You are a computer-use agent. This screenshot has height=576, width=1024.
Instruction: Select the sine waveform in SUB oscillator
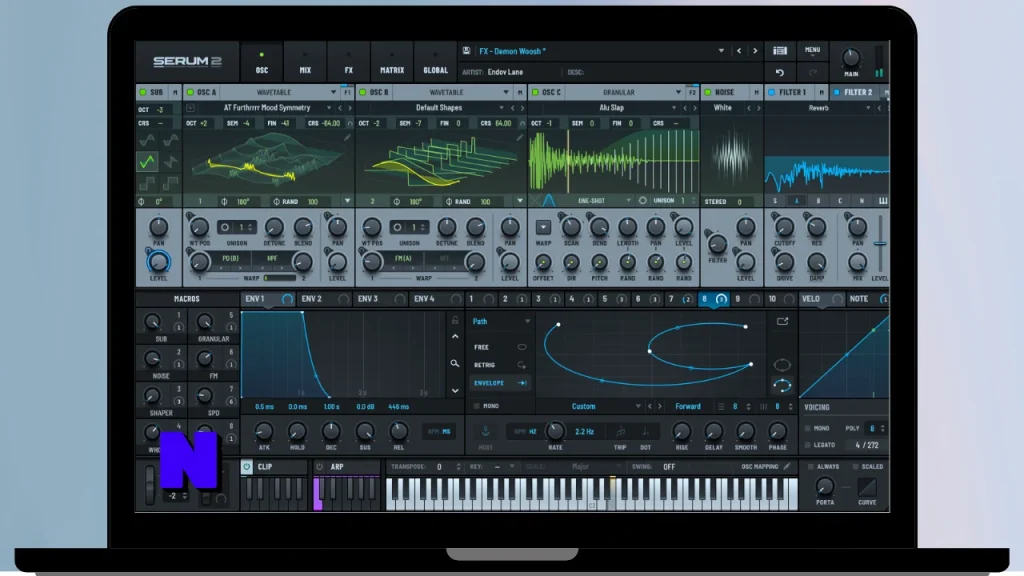coord(147,140)
